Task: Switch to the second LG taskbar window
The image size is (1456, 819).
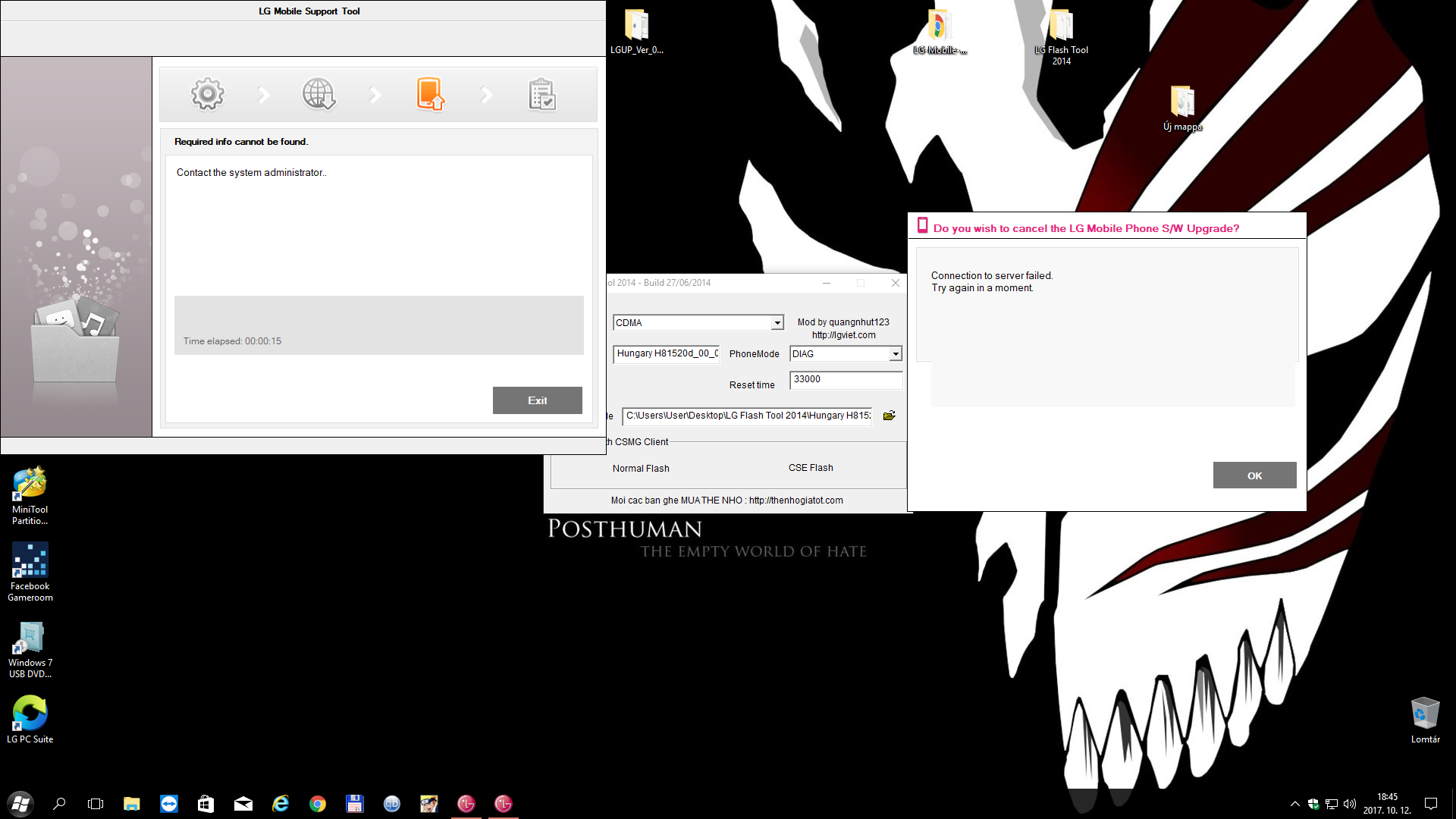Action: 504,804
